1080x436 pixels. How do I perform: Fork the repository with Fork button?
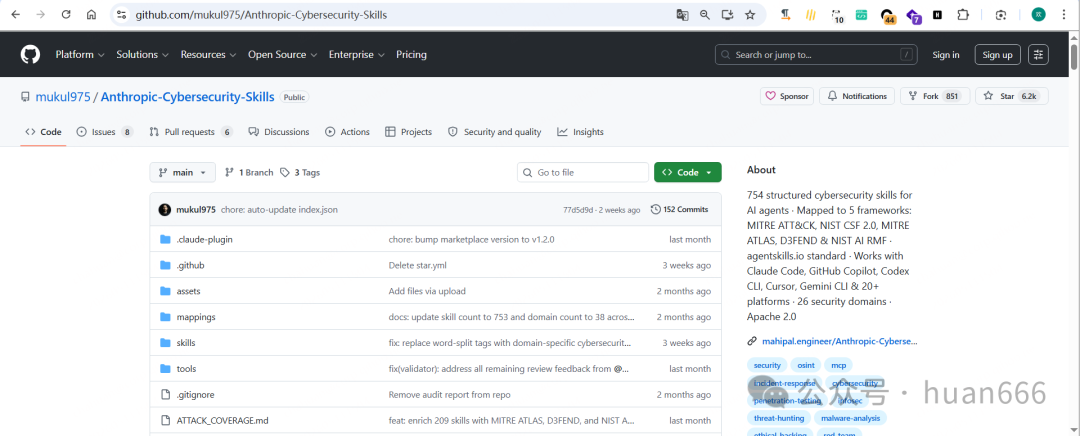(935, 96)
